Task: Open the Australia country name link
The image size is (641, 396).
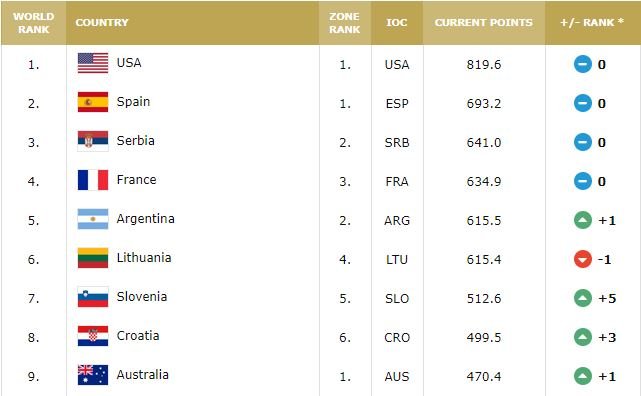Action: [x=143, y=375]
